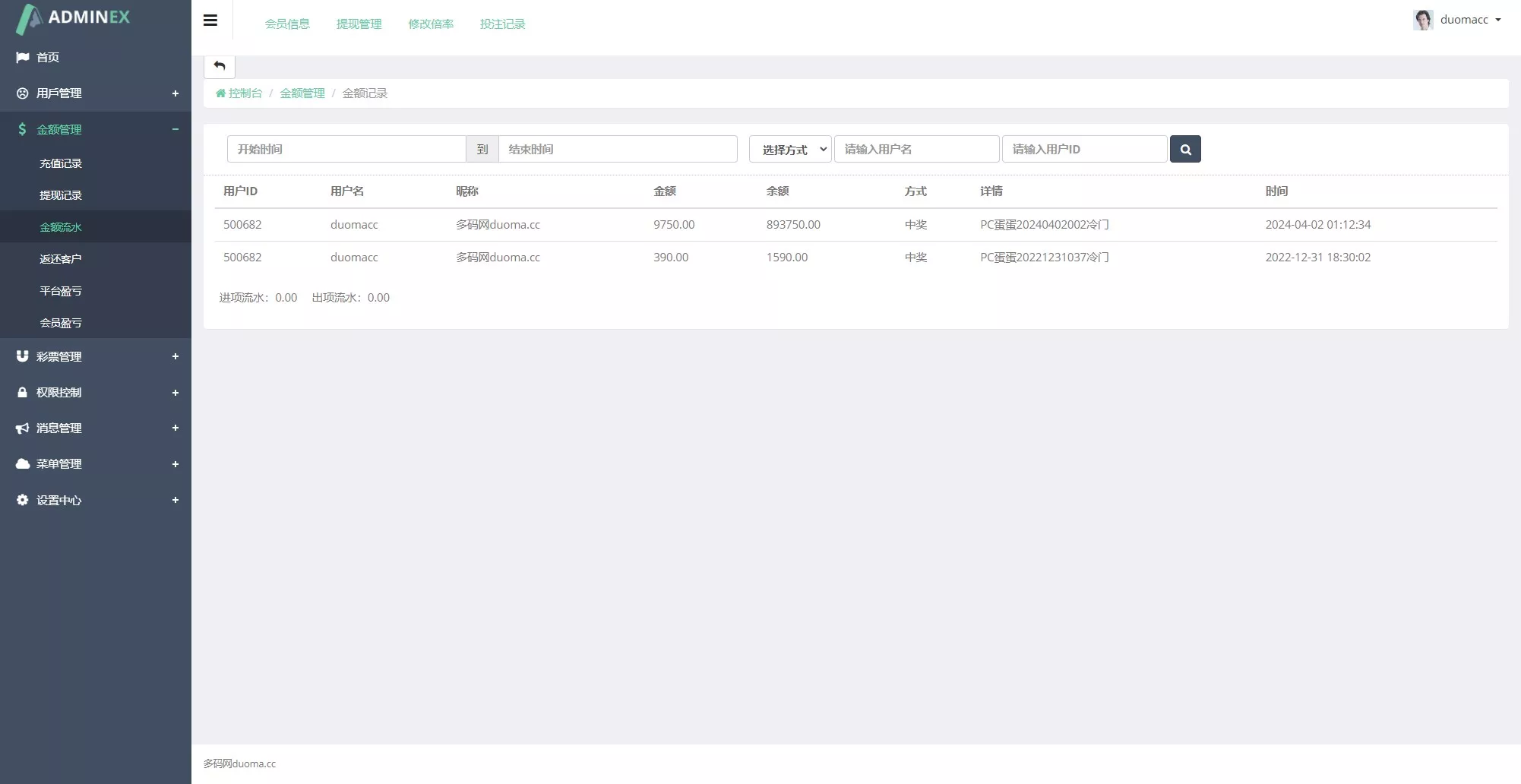Click the 请输入用户ID input field
The width and height of the screenshot is (1521, 784).
(x=1084, y=149)
